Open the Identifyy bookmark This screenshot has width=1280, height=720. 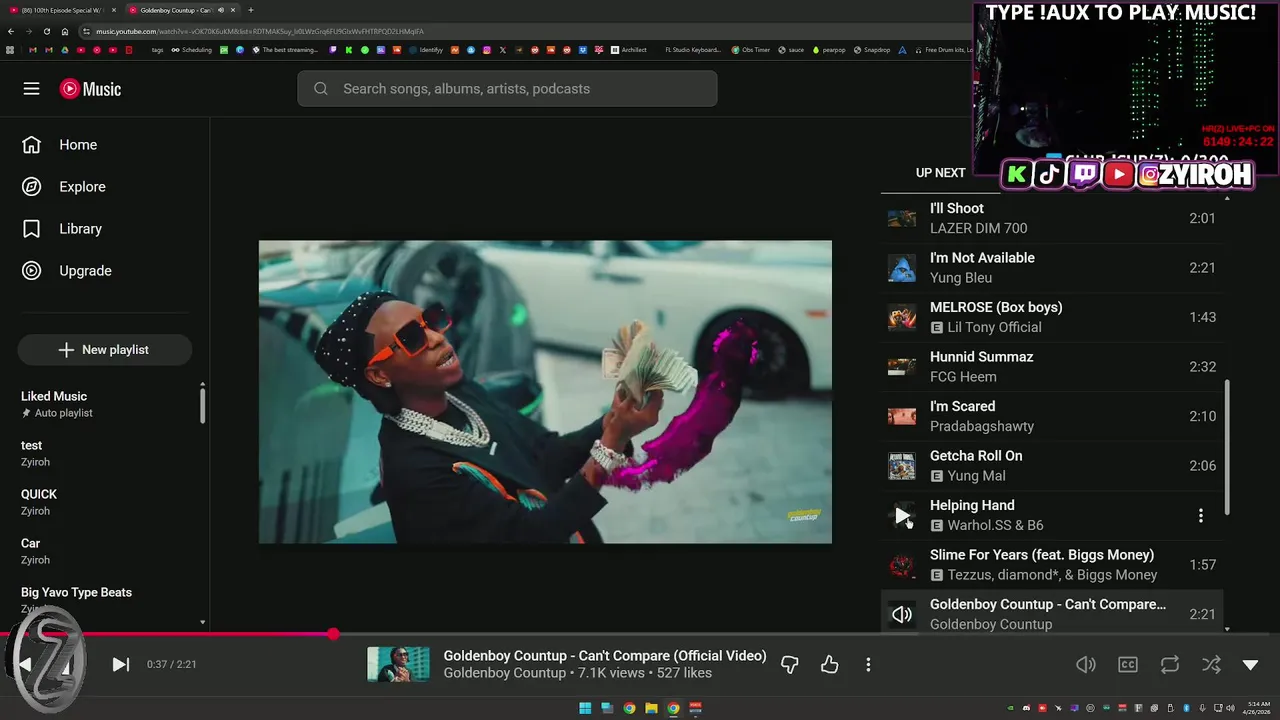click(x=426, y=50)
